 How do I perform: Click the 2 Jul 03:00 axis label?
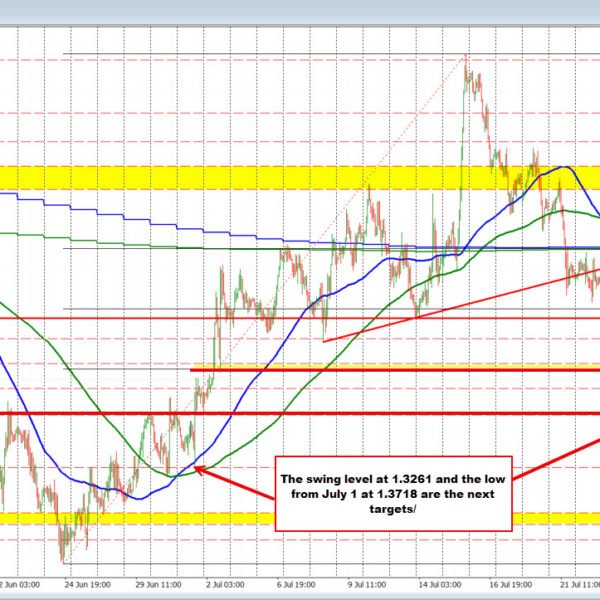pos(225,585)
